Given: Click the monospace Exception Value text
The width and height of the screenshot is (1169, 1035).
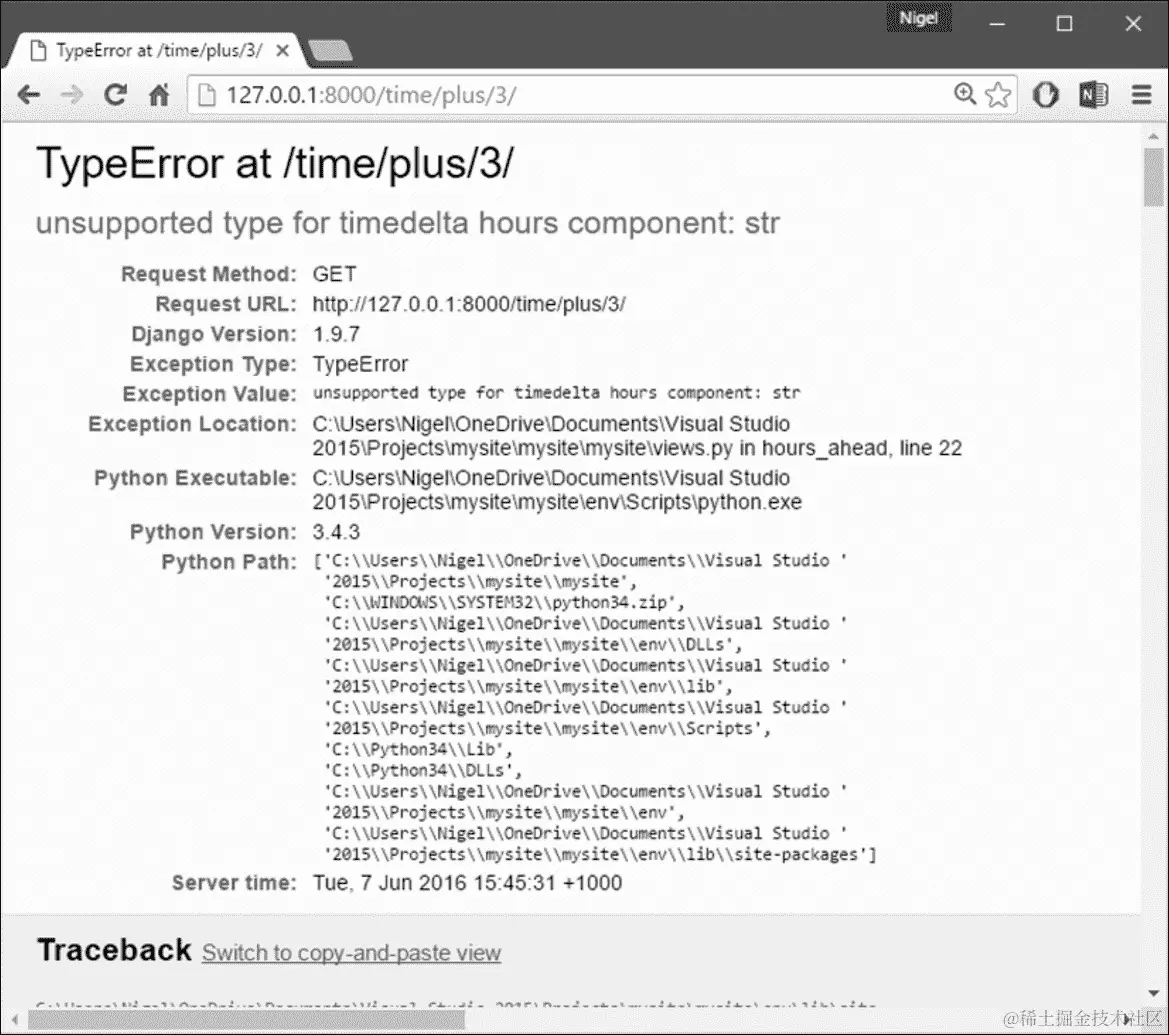Looking at the screenshot, I should [556, 393].
